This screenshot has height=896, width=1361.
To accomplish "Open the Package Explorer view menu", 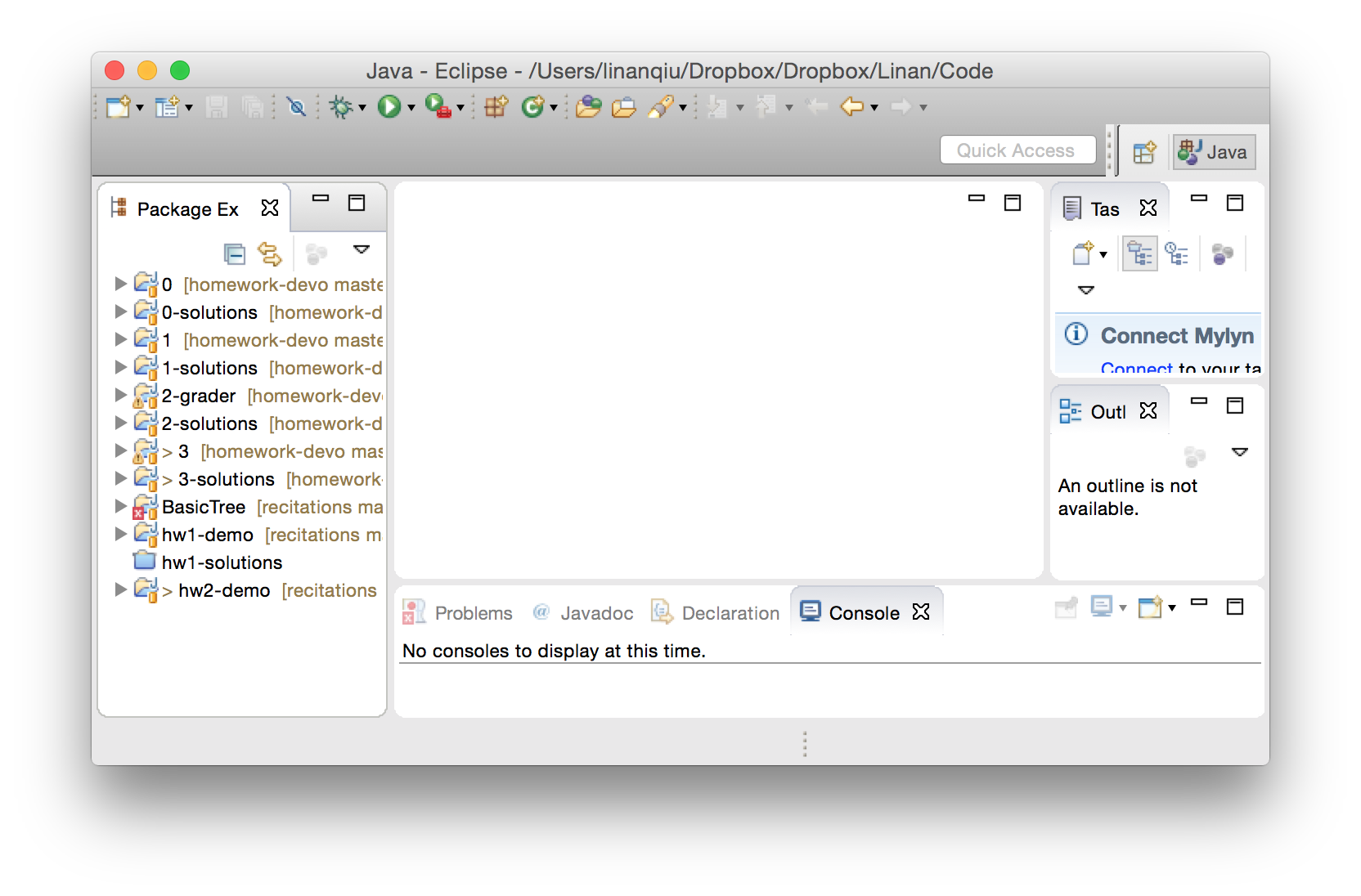I will tap(362, 249).
